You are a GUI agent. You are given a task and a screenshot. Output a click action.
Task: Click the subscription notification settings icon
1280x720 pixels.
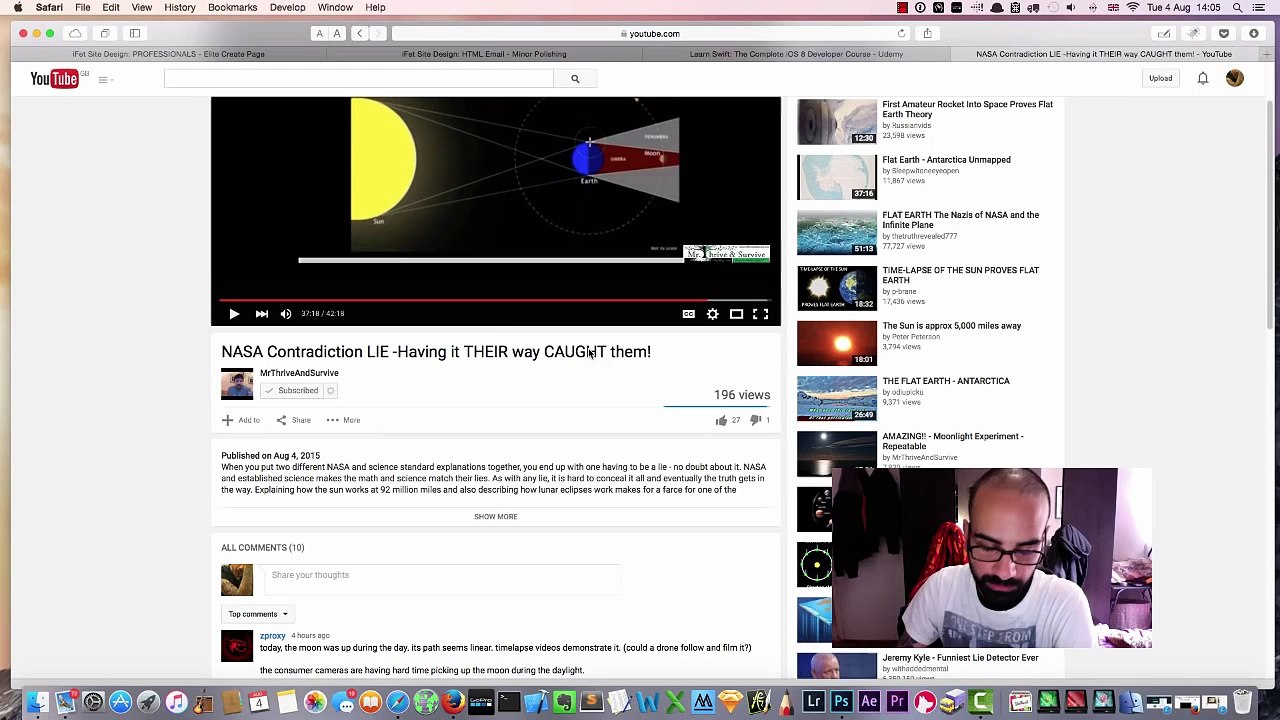pos(331,391)
